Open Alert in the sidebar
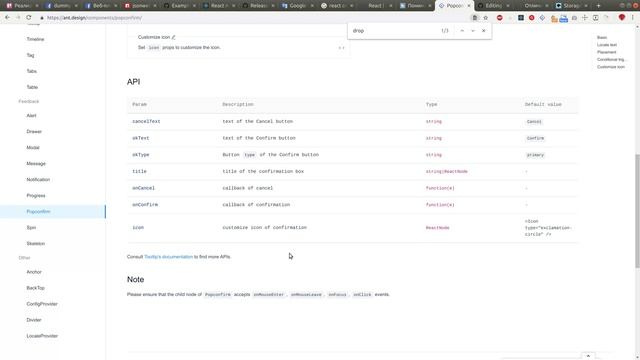The image size is (640, 360). coord(31,116)
